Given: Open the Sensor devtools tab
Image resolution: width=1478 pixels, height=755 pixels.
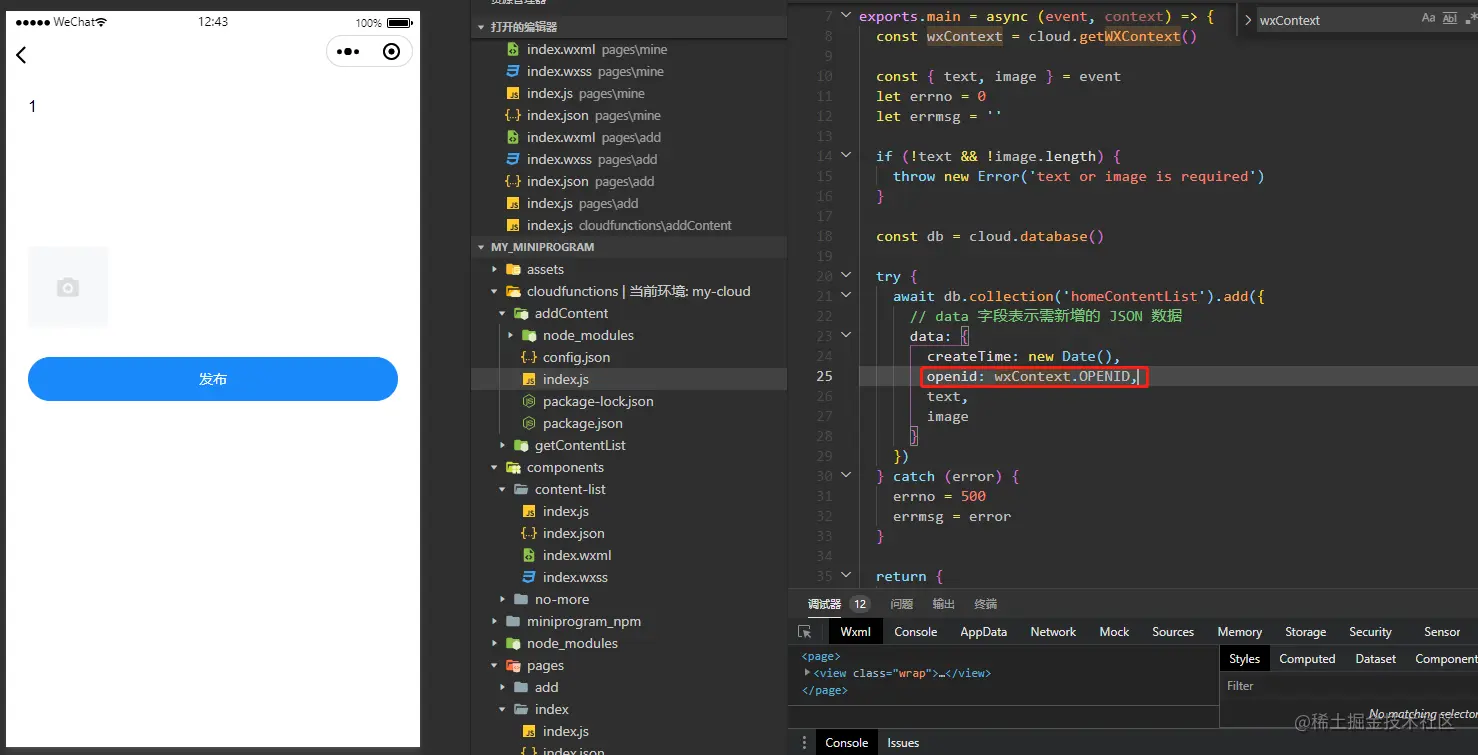Looking at the screenshot, I should tap(1442, 632).
